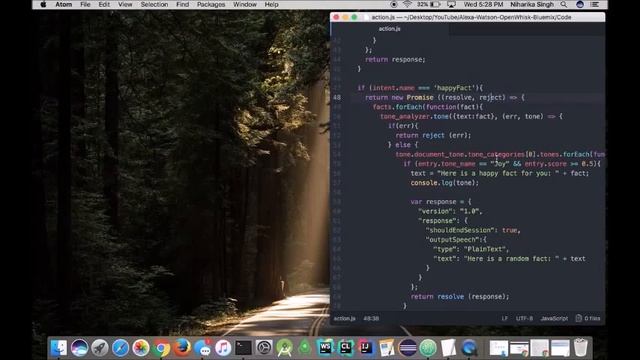Click cursor position 48:38 in status bar

click(371, 318)
